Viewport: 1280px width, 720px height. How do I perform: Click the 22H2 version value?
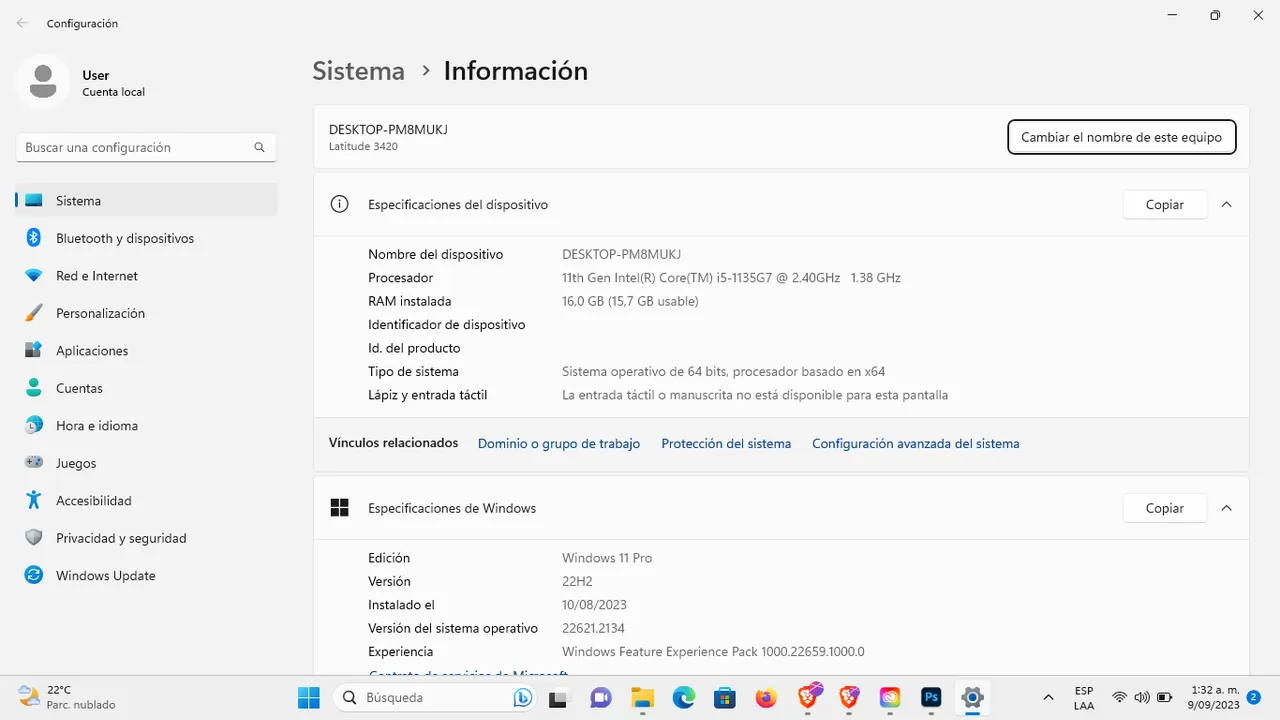[x=579, y=581]
